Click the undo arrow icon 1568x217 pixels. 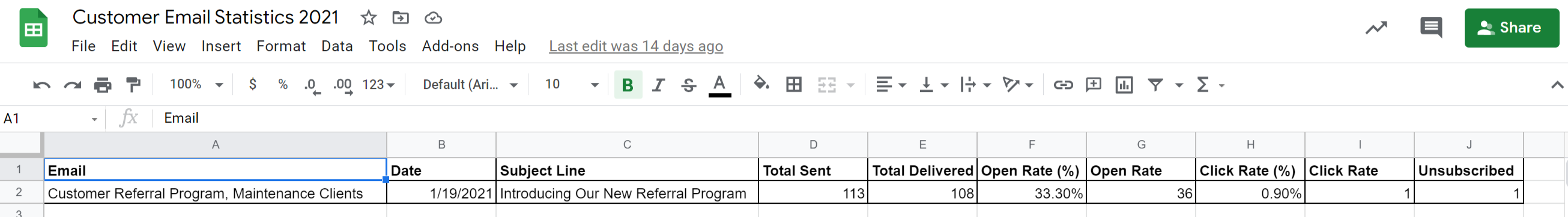(41, 85)
